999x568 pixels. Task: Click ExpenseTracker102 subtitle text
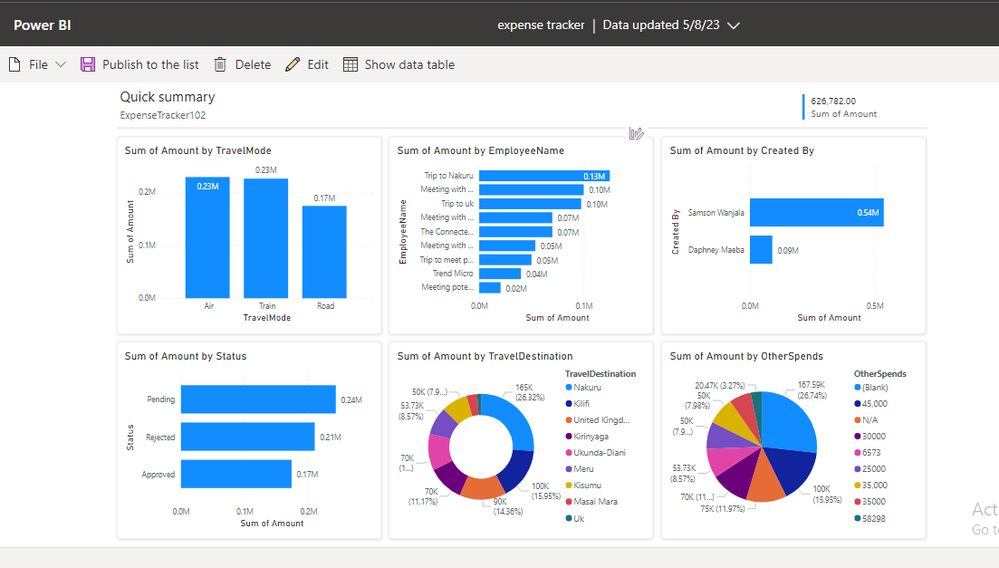tap(162, 115)
